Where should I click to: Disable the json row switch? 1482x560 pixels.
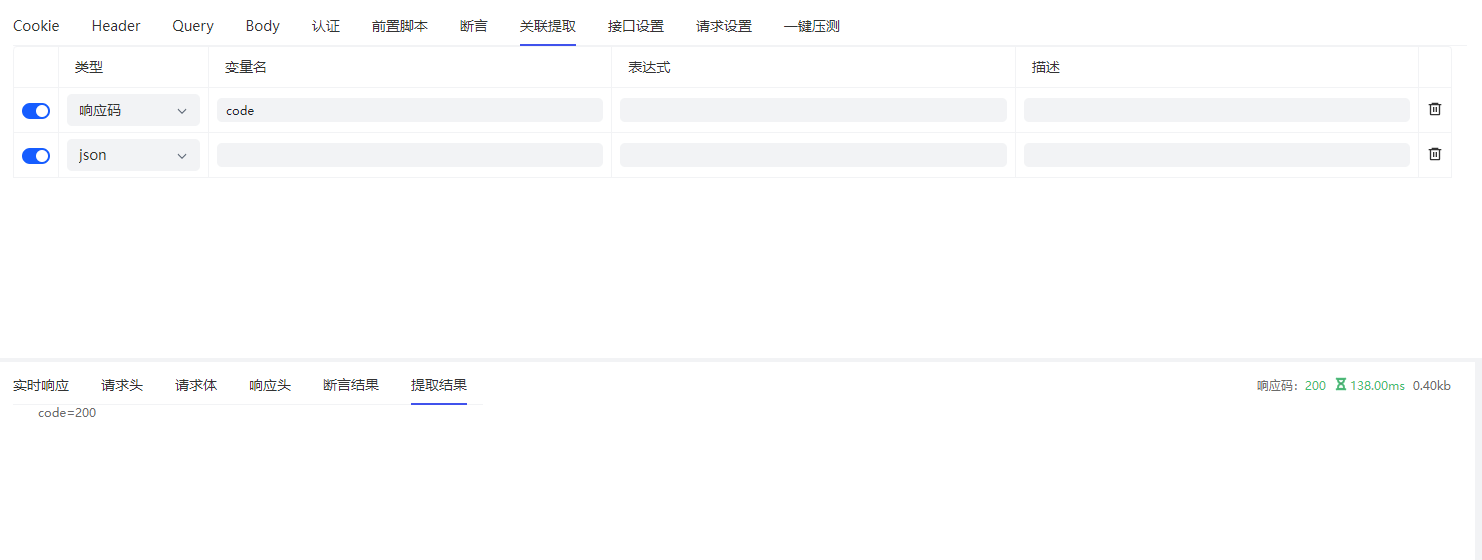click(x=36, y=156)
